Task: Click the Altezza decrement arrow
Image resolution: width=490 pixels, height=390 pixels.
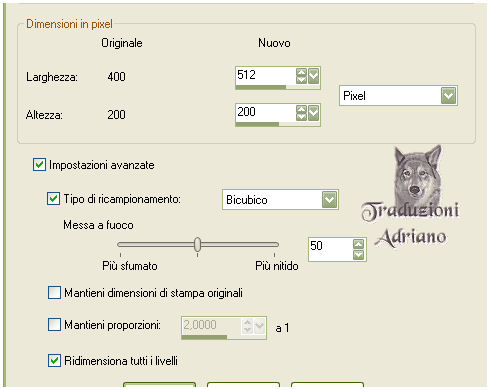Action: [301, 117]
